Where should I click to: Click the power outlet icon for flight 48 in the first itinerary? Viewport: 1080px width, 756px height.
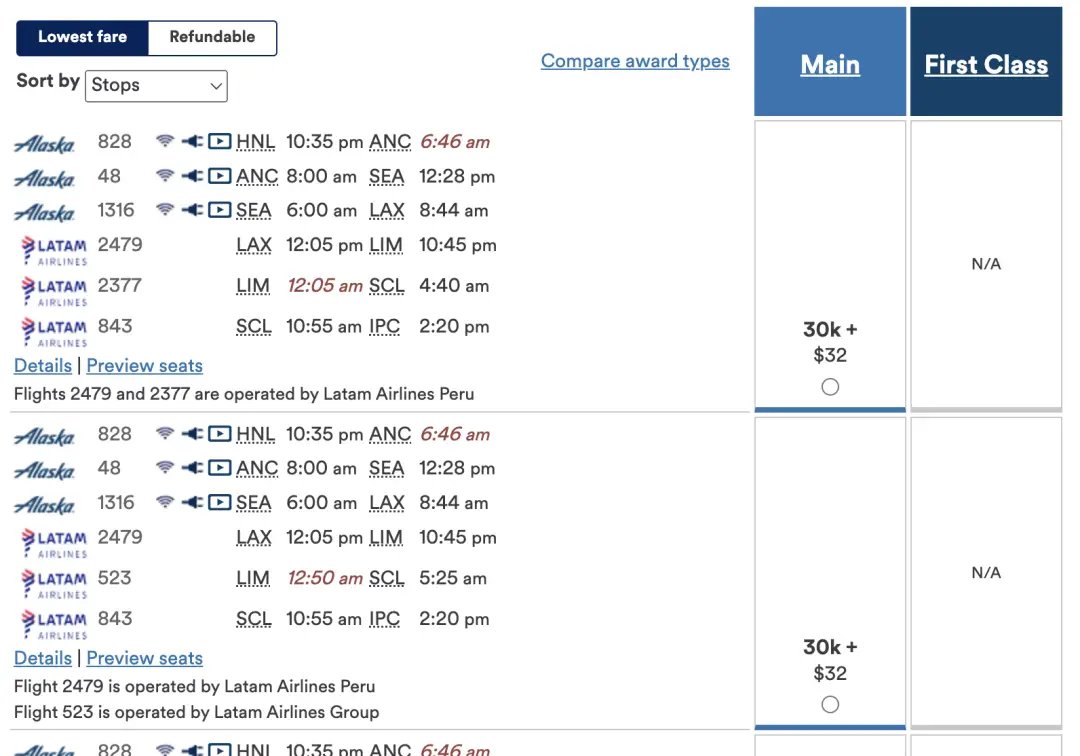[192, 176]
